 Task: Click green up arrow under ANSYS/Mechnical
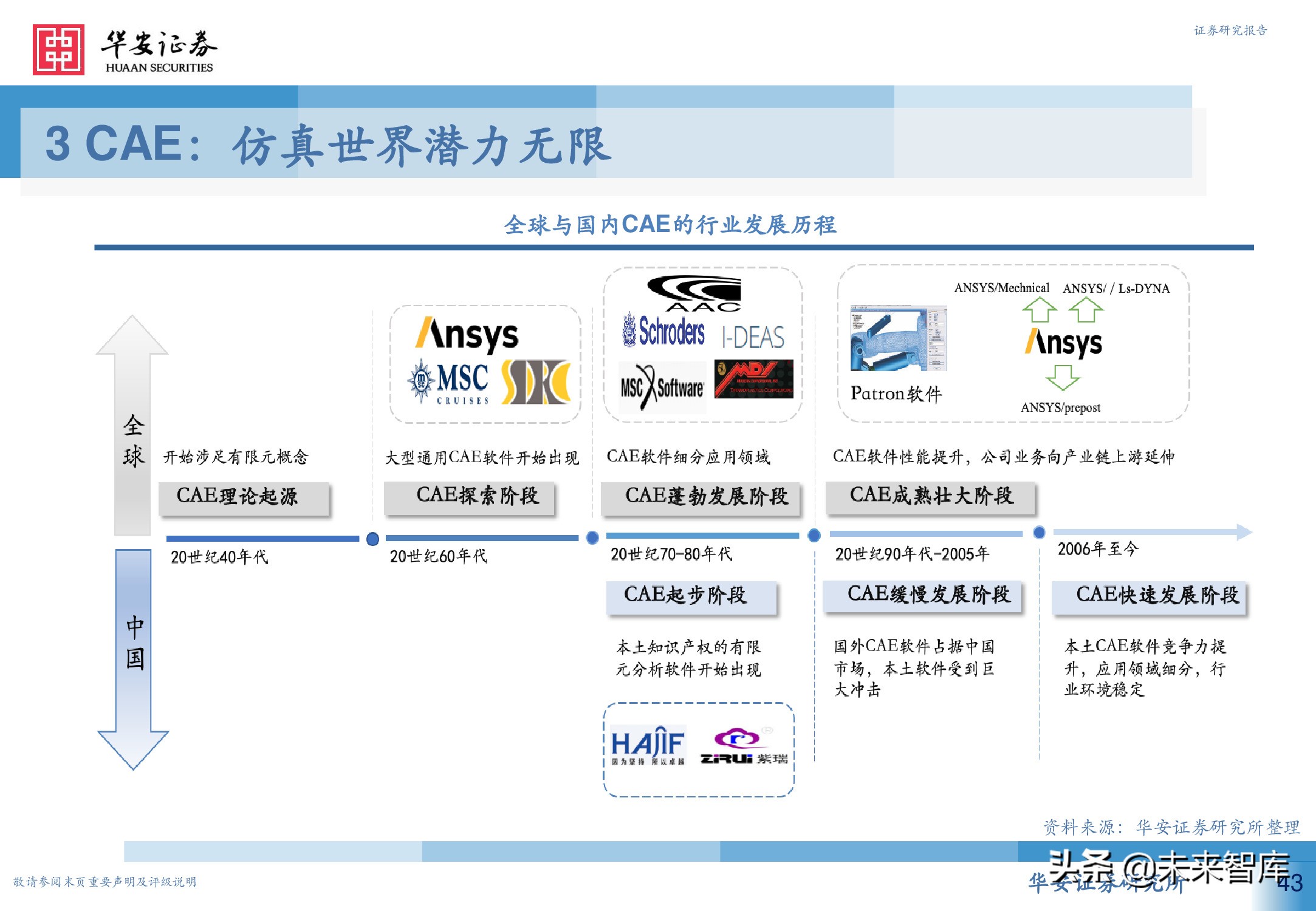(1040, 310)
